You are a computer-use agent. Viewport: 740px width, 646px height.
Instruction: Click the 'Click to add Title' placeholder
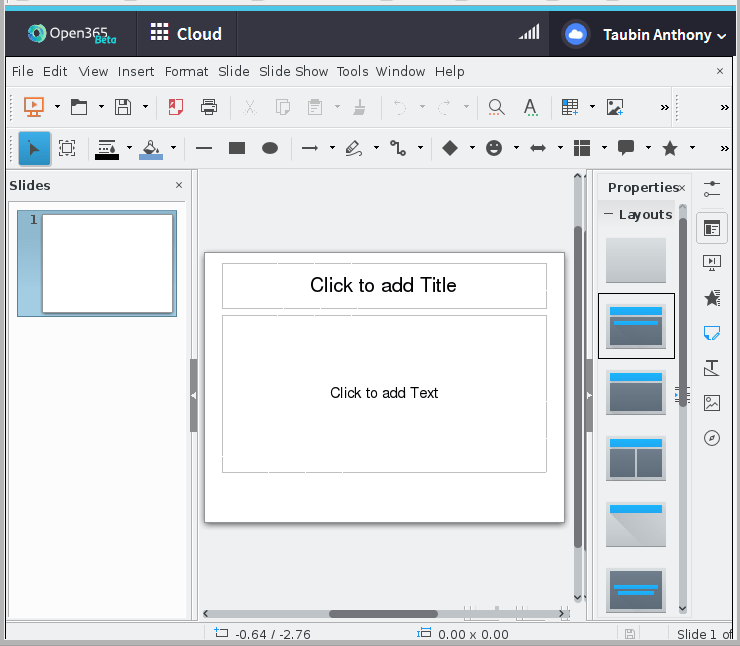tap(384, 285)
